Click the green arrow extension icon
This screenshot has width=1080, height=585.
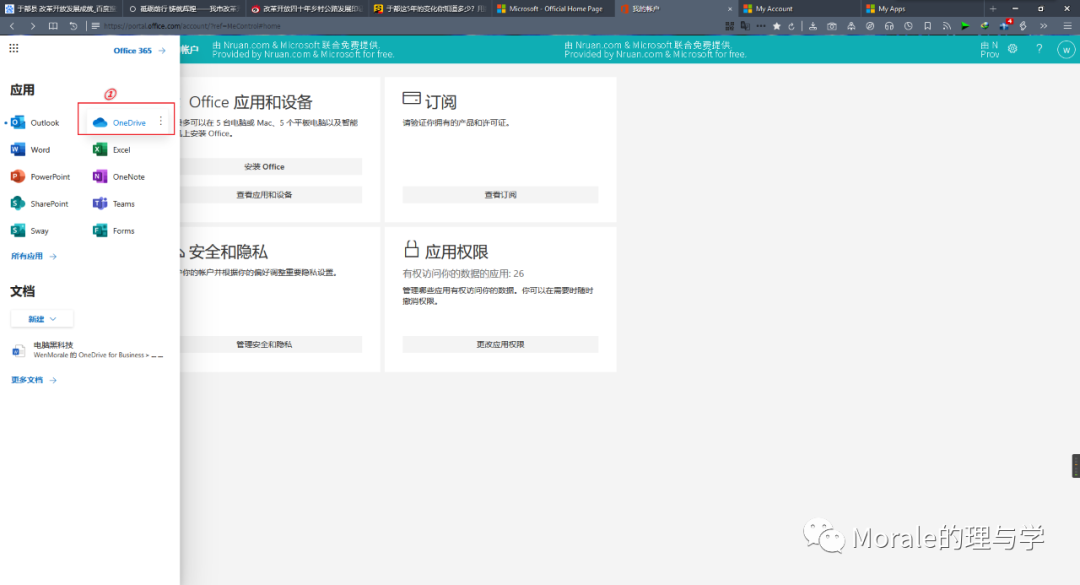tap(965, 26)
